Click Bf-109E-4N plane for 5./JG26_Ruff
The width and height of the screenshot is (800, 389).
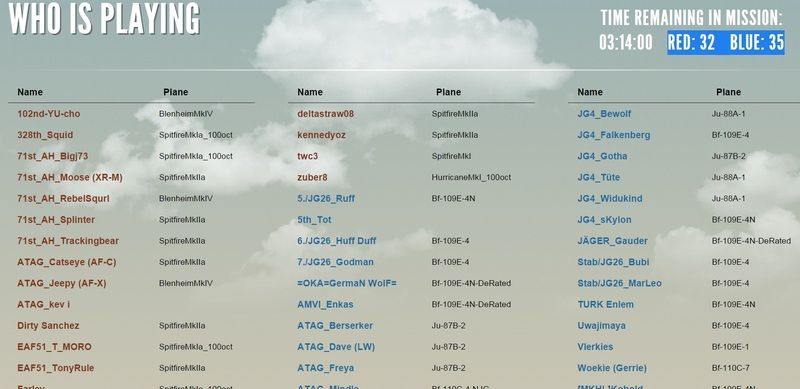click(454, 199)
